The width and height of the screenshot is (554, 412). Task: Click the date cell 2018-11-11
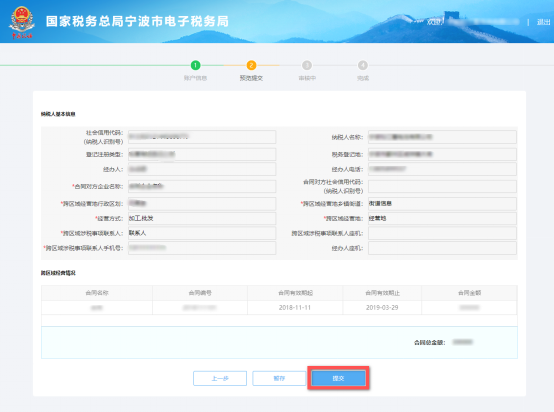[295, 307]
